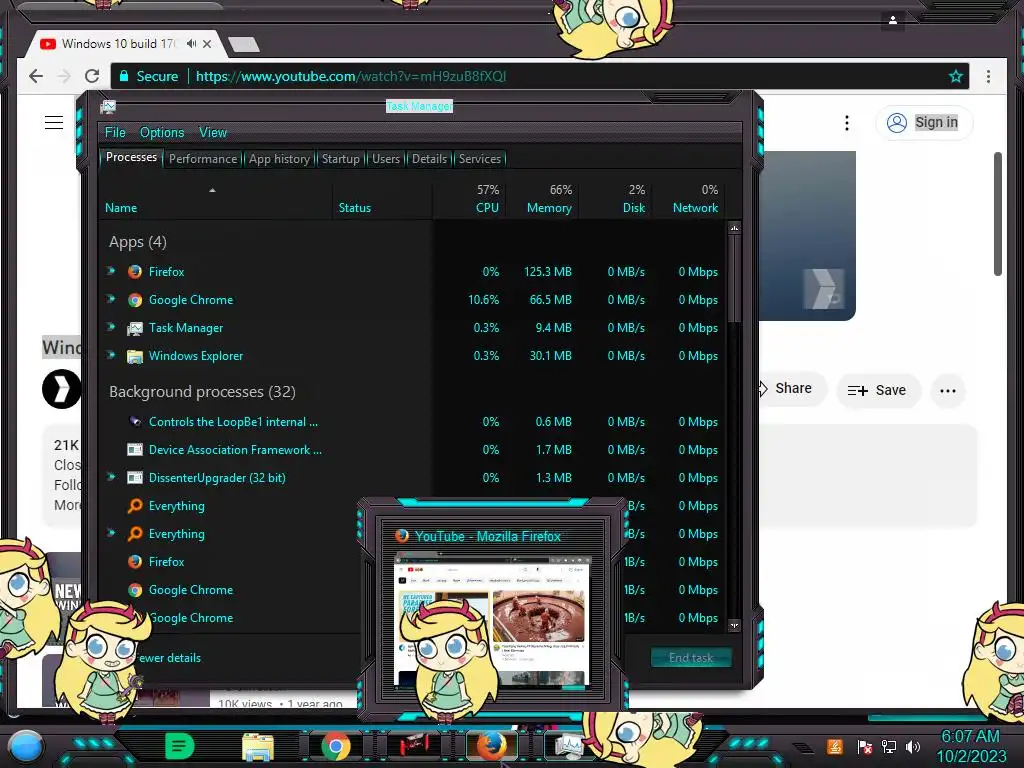
Task: Open a new Chrome tab
Action: pos(244,44)
